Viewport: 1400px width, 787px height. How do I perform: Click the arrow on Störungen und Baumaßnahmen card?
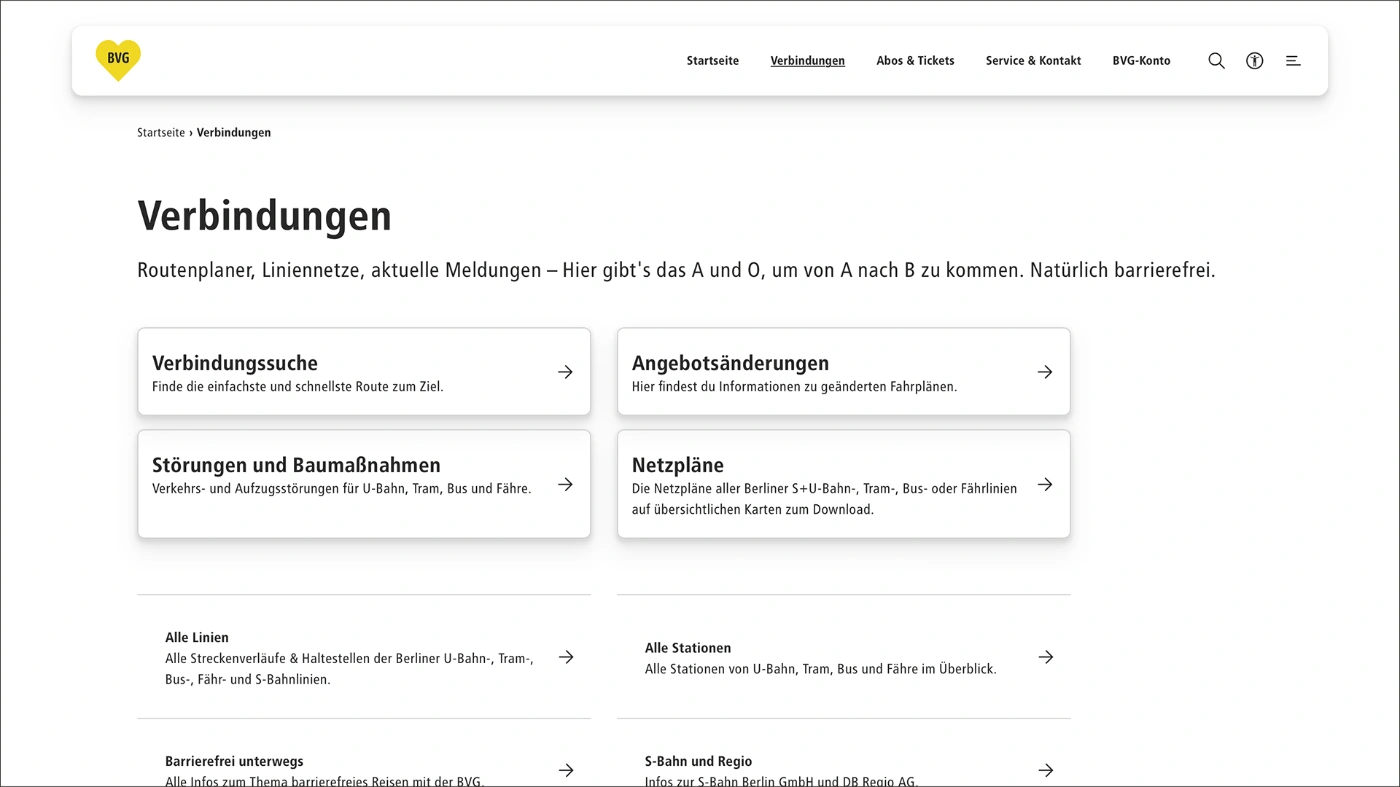coord(565,484)
